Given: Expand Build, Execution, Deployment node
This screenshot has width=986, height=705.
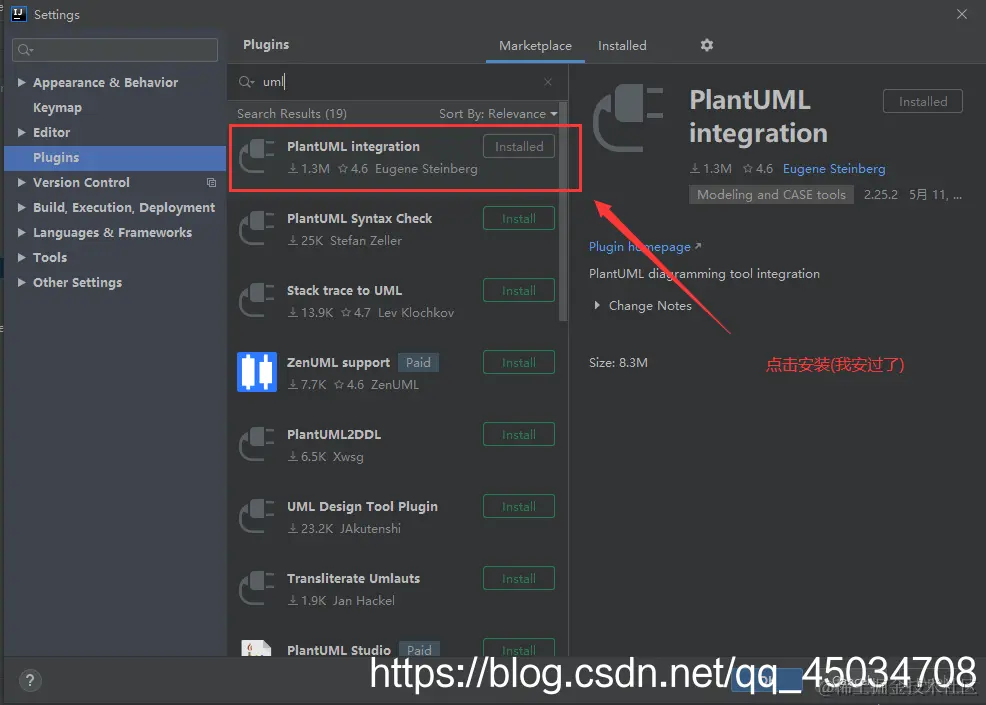Looking at the screenshot, I should (21, 207).
